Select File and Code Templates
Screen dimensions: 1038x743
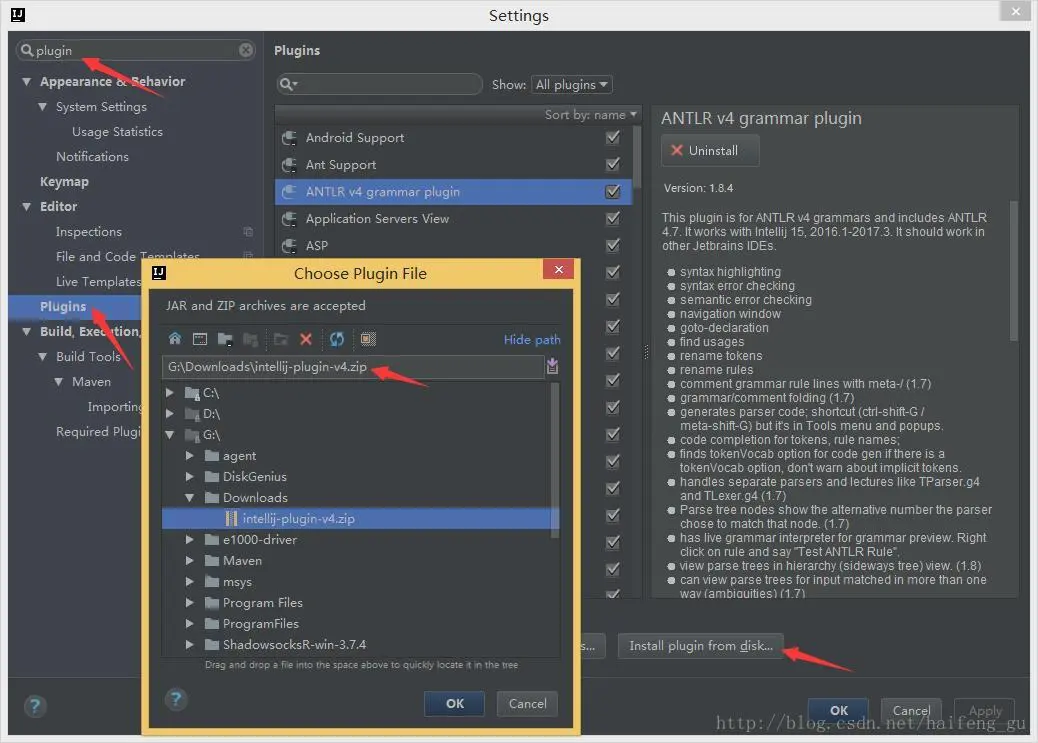point(127,256)
